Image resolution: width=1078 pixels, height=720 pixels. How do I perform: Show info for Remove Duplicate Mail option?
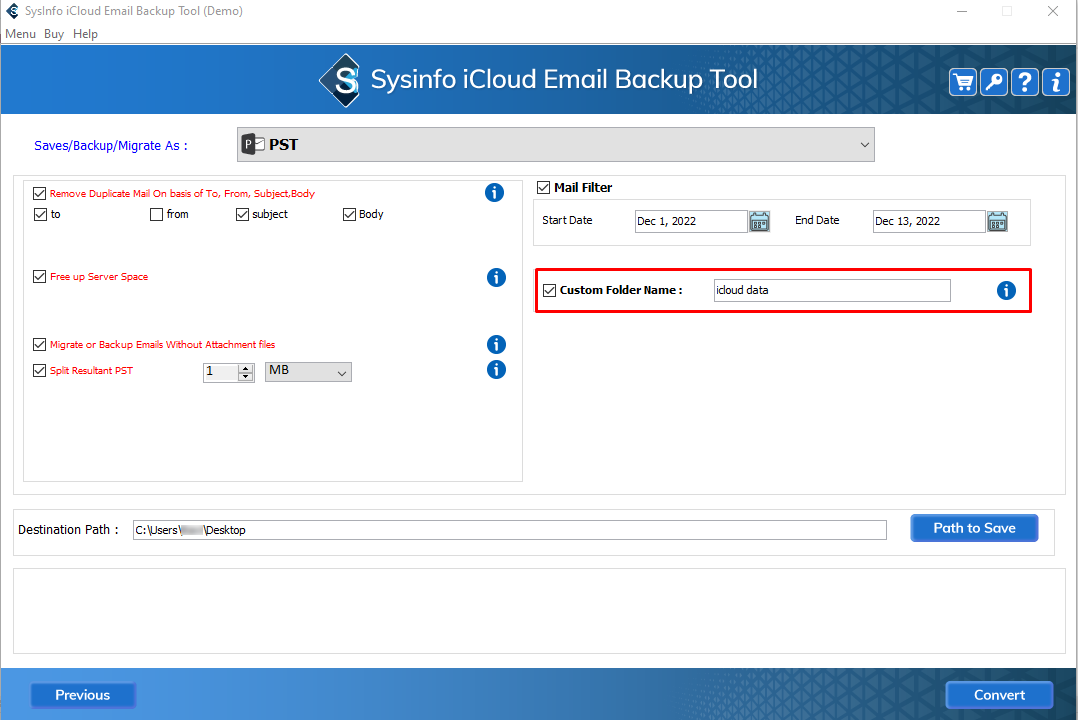point(494,193)
